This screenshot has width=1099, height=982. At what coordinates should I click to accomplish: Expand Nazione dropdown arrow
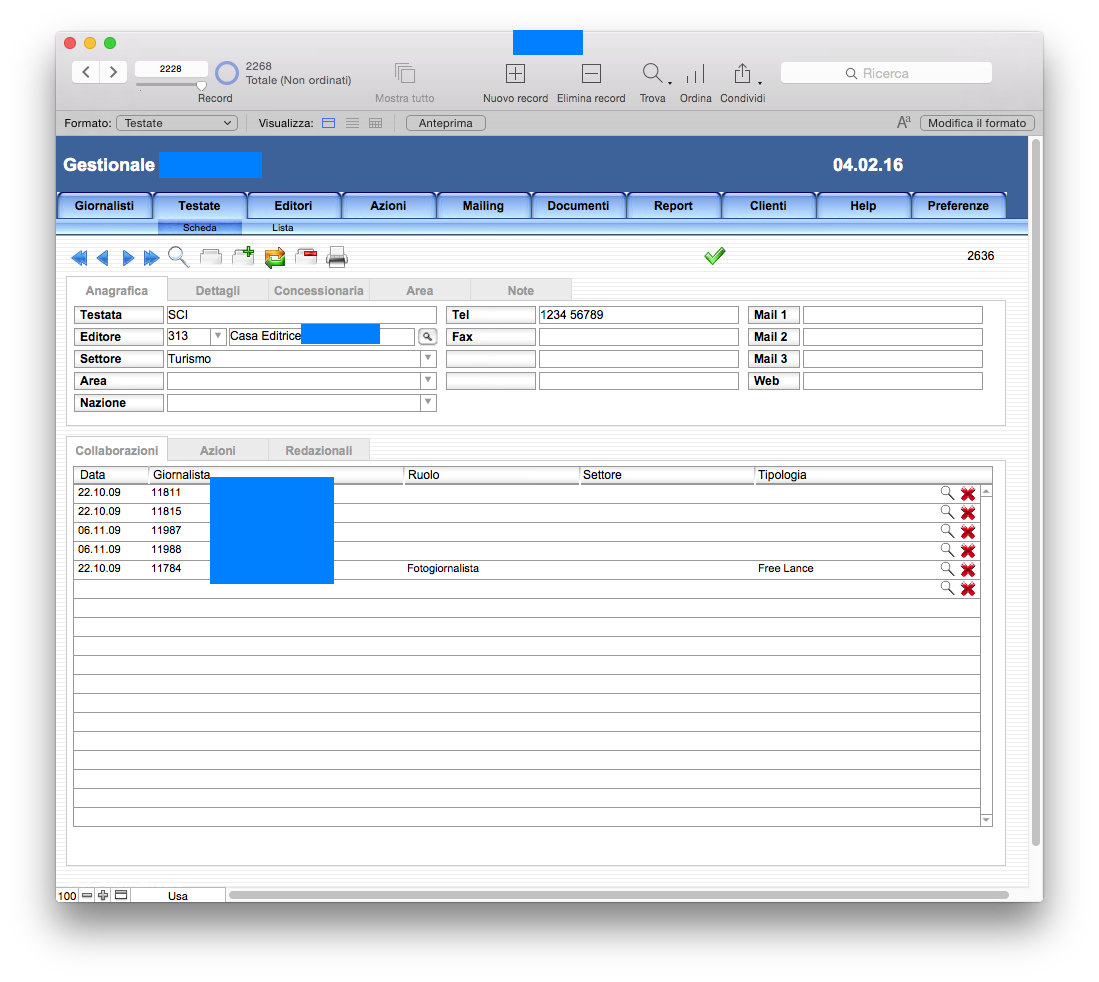(x=428, y=402)
